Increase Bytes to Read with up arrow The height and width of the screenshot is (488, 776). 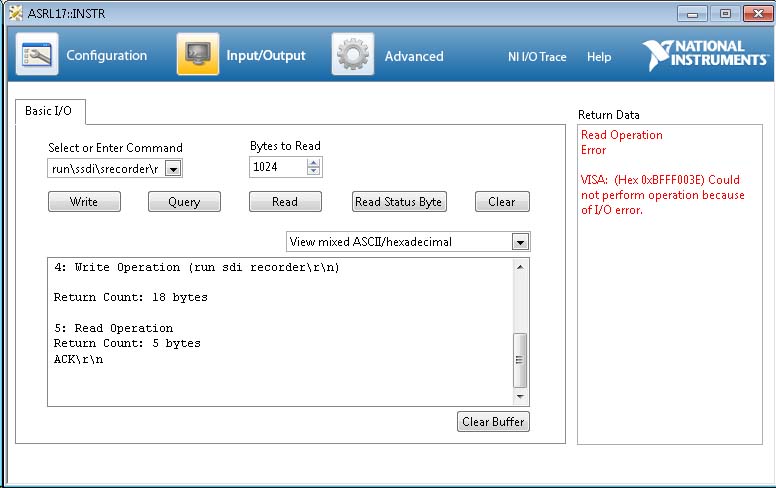coord(313,162)
